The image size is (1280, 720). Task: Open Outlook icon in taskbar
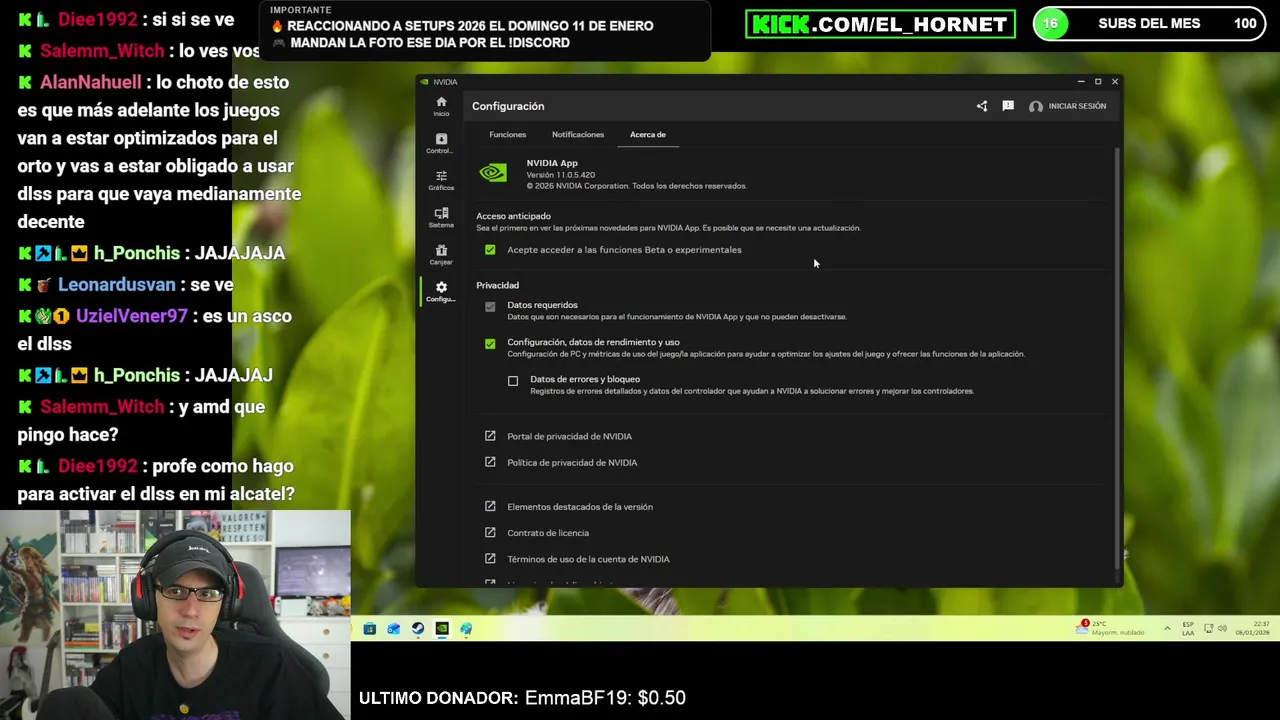(x=394, y=629)
